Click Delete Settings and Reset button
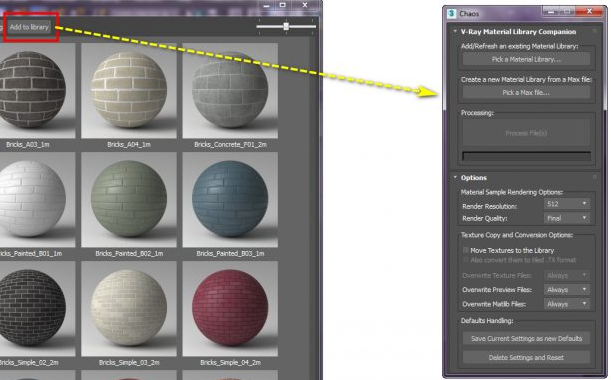 [x=526, y=357]
